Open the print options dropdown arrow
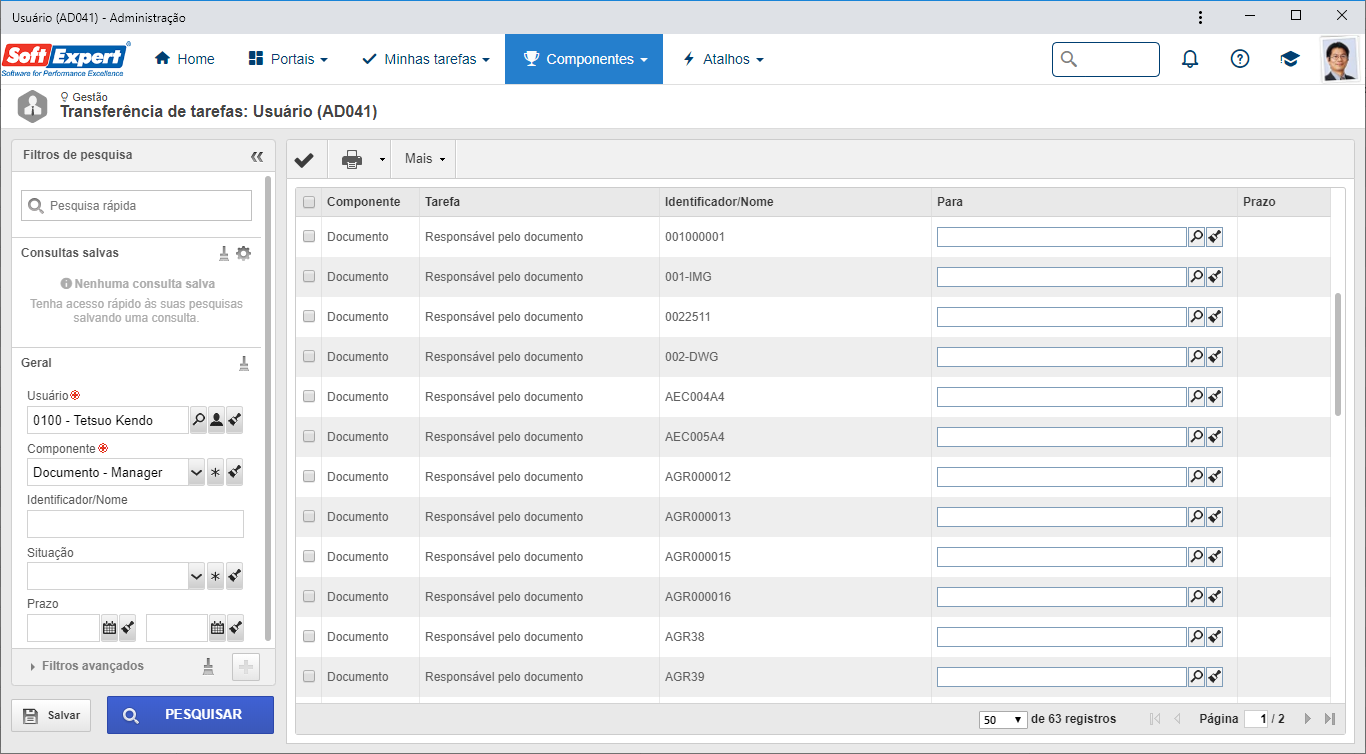 tap(382, 159)
